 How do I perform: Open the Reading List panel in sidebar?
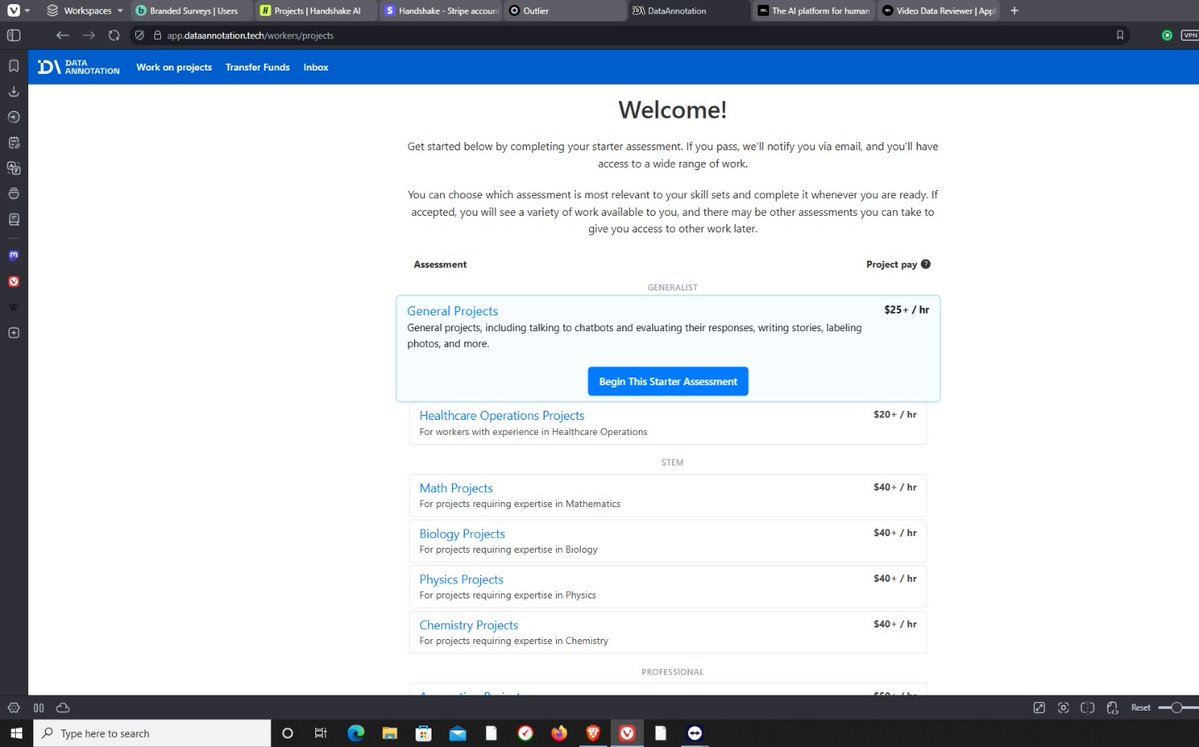coord(14,219)
